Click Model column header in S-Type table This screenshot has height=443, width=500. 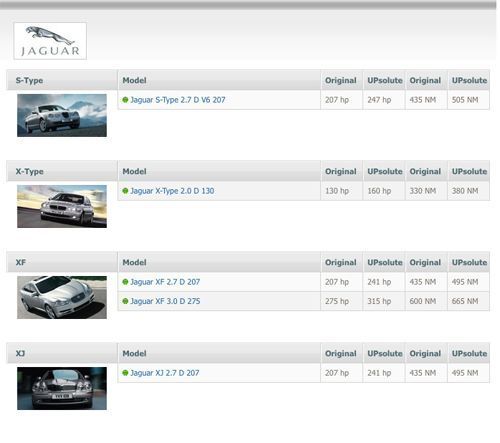coord(134,80)
